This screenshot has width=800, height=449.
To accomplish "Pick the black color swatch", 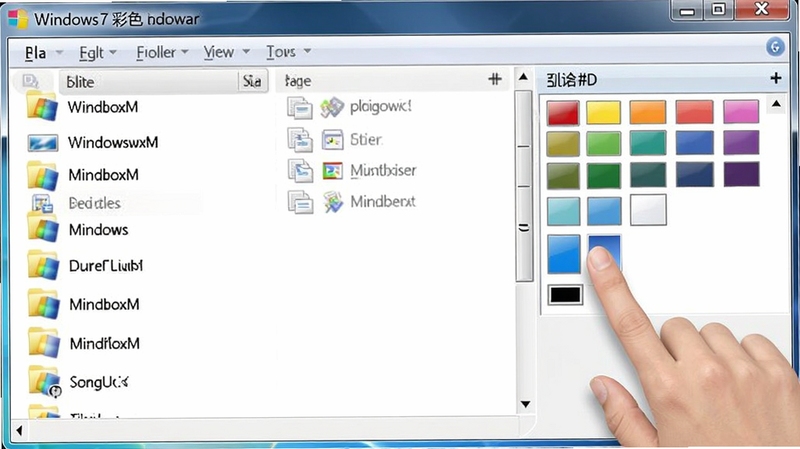I will point(565,295).
